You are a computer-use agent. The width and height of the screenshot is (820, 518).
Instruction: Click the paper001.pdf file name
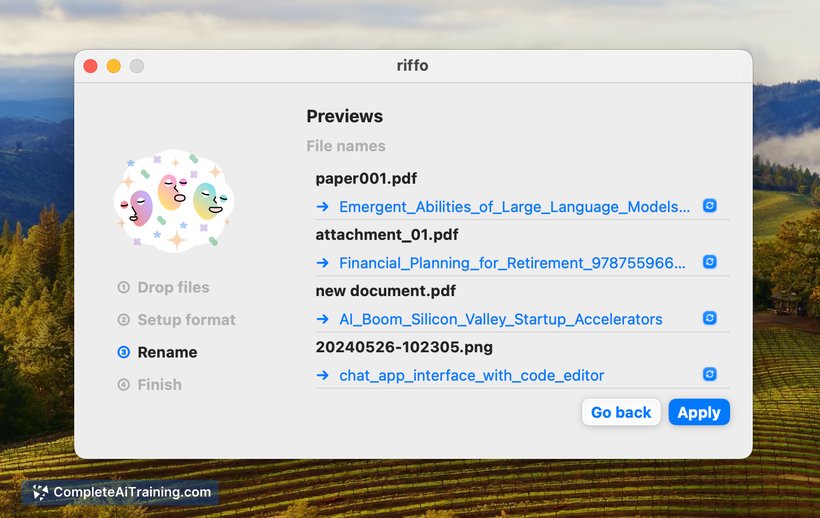pyautogui.click(x=366, y=178)
